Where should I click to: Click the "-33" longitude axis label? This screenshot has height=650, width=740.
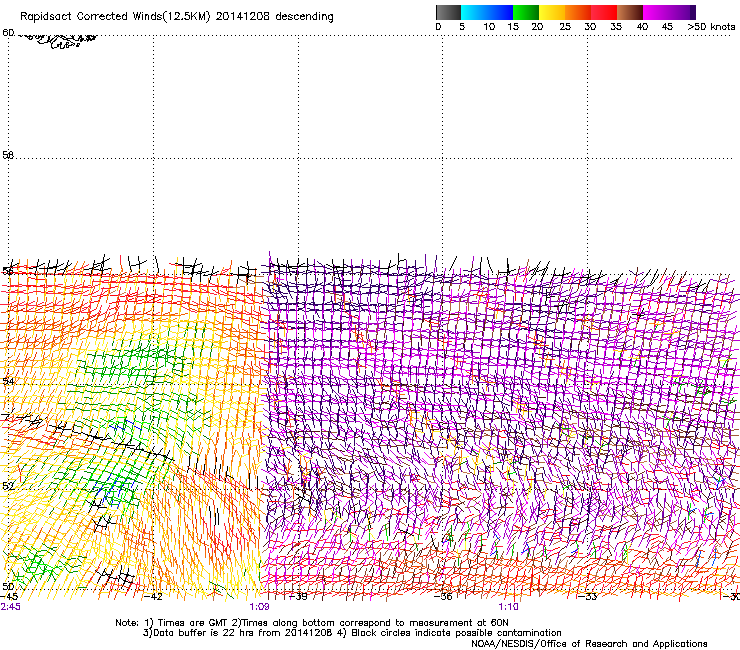click(x=587, y=597)
